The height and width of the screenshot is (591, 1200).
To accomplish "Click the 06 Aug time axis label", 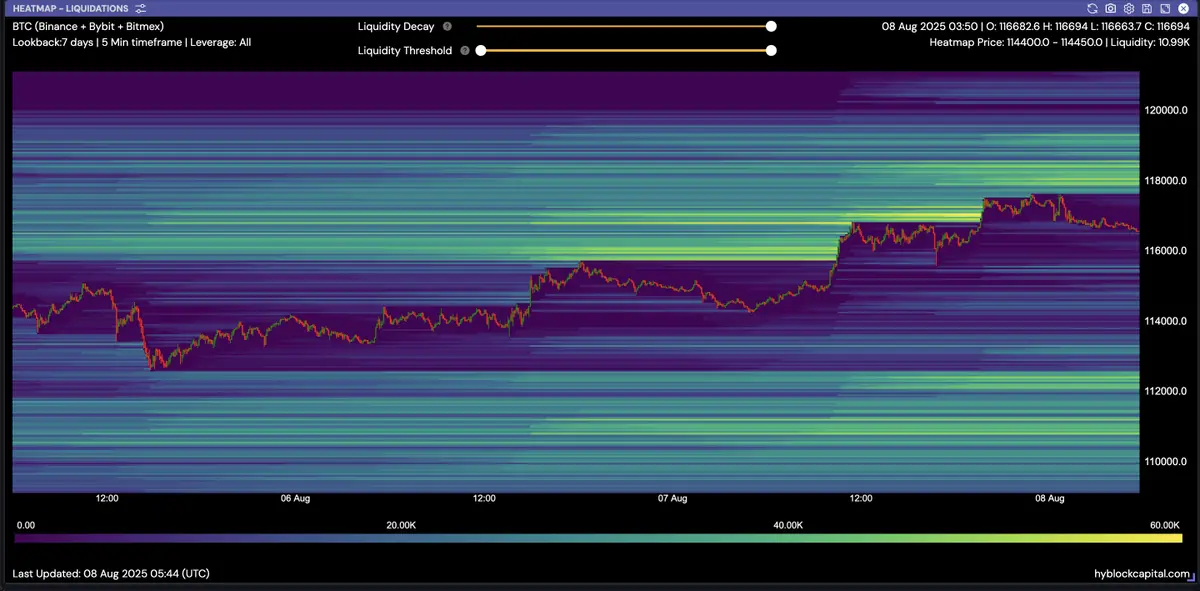I will (295, 498).
